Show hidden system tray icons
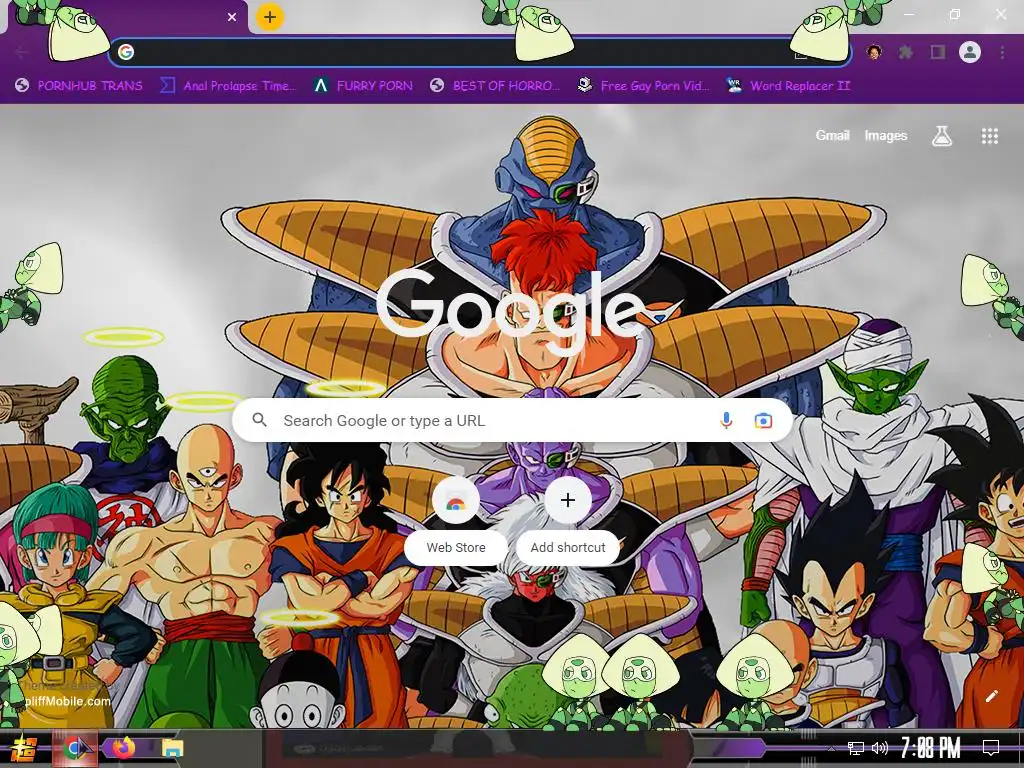Viewport: 1024px width, 768px height. [831, 748]
